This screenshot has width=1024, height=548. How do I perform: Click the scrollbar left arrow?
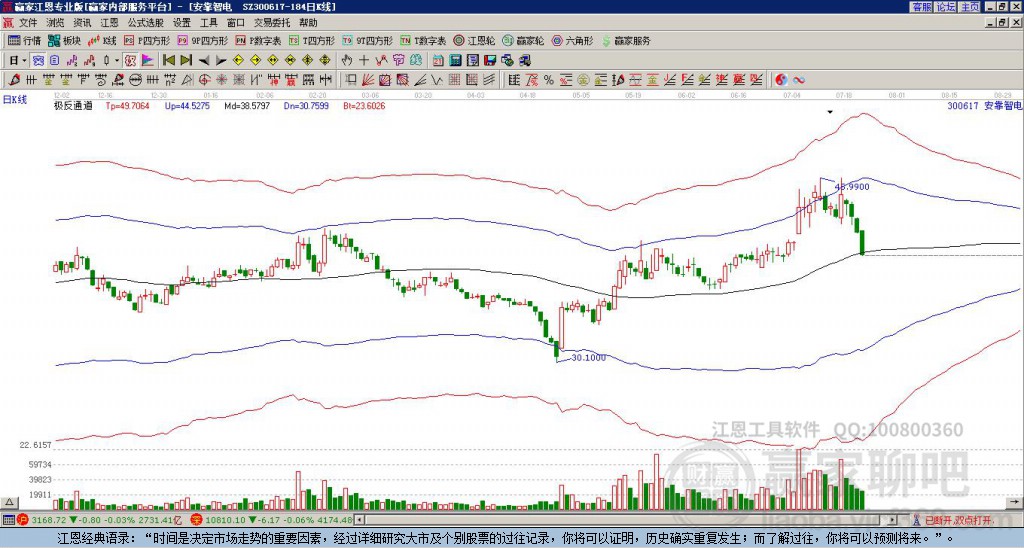(359, 520)
